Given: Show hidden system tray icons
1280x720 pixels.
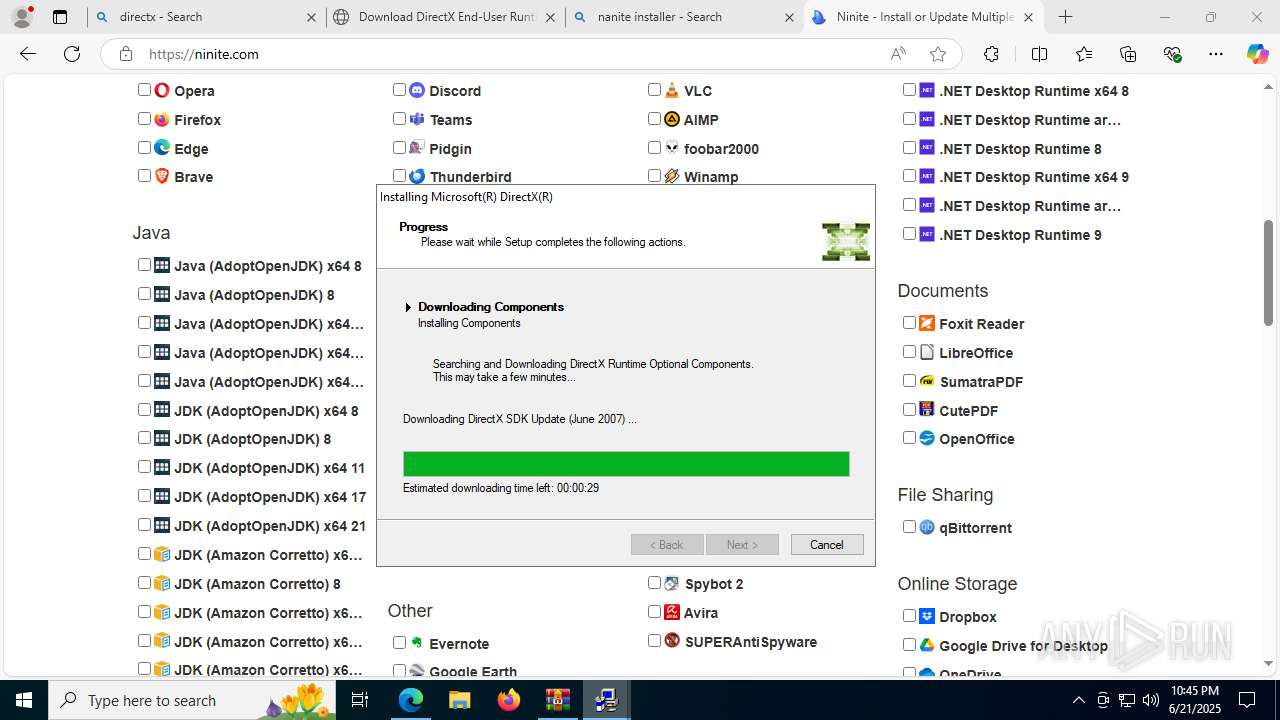Looking at the screenshot, I should 1078,700.
